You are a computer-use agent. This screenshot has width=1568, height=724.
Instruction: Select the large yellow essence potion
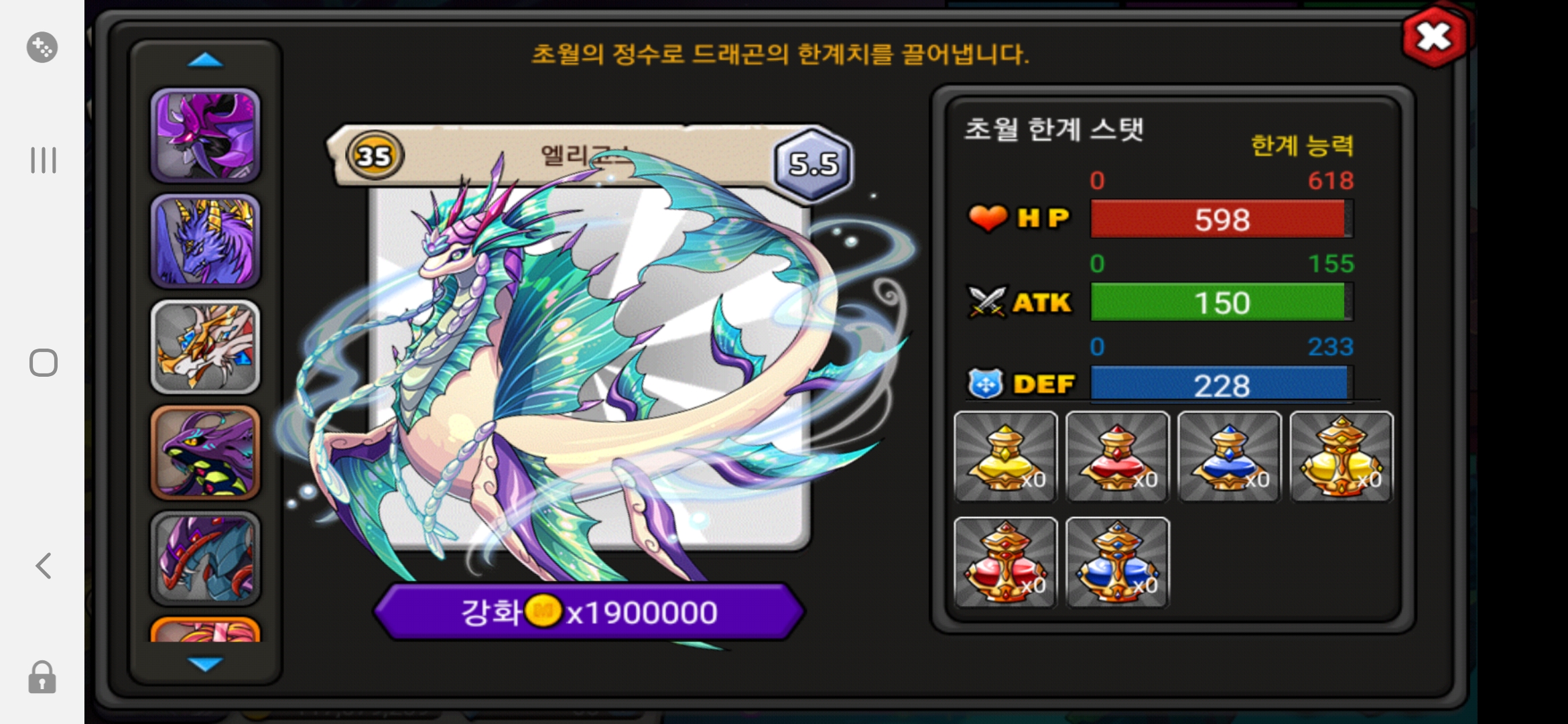tap(1342, 457)
